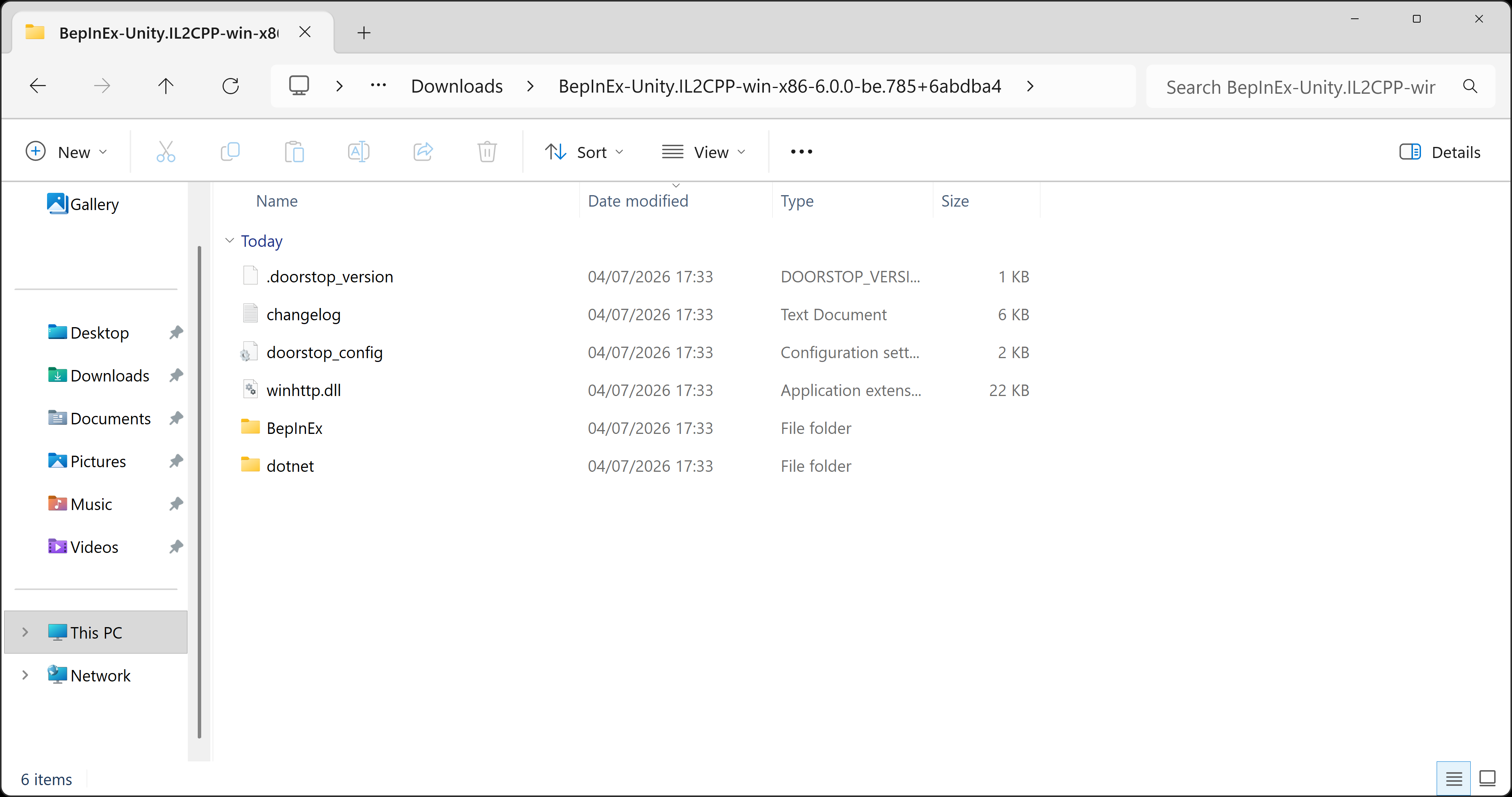Show hidden breadcrumb path with ellipsis

pos(379,86)
